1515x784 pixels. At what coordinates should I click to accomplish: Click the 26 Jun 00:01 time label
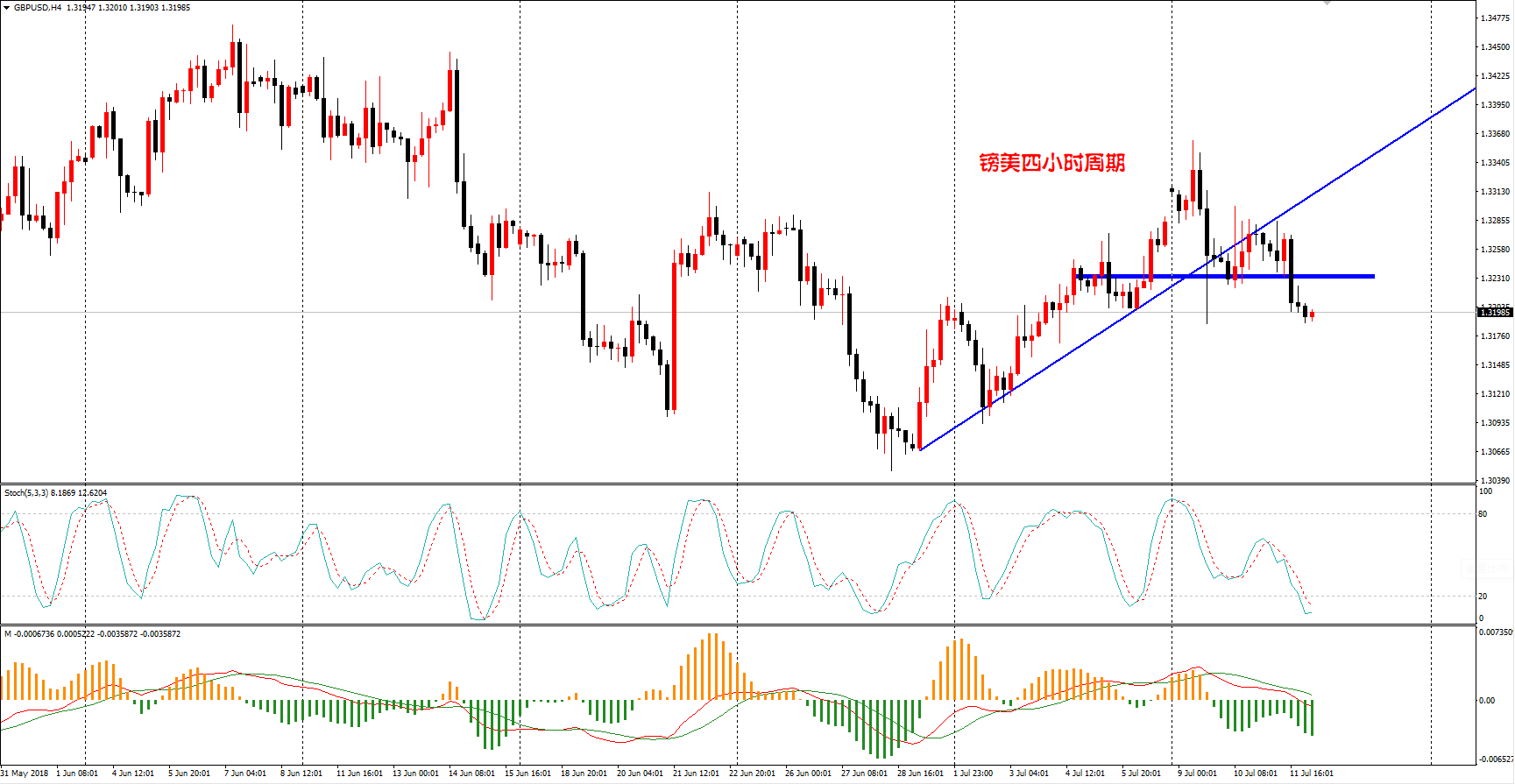coord(808,773)
